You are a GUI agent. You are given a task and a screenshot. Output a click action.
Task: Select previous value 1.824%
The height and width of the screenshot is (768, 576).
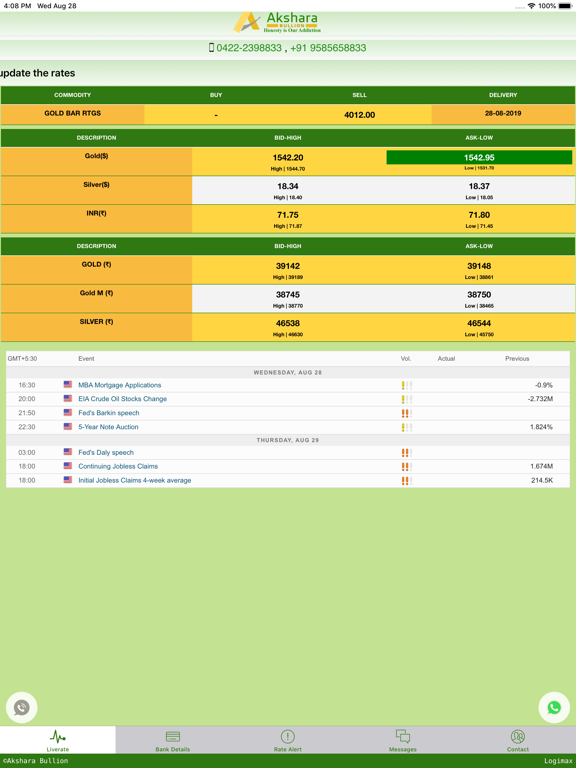(x=541, y=427)
